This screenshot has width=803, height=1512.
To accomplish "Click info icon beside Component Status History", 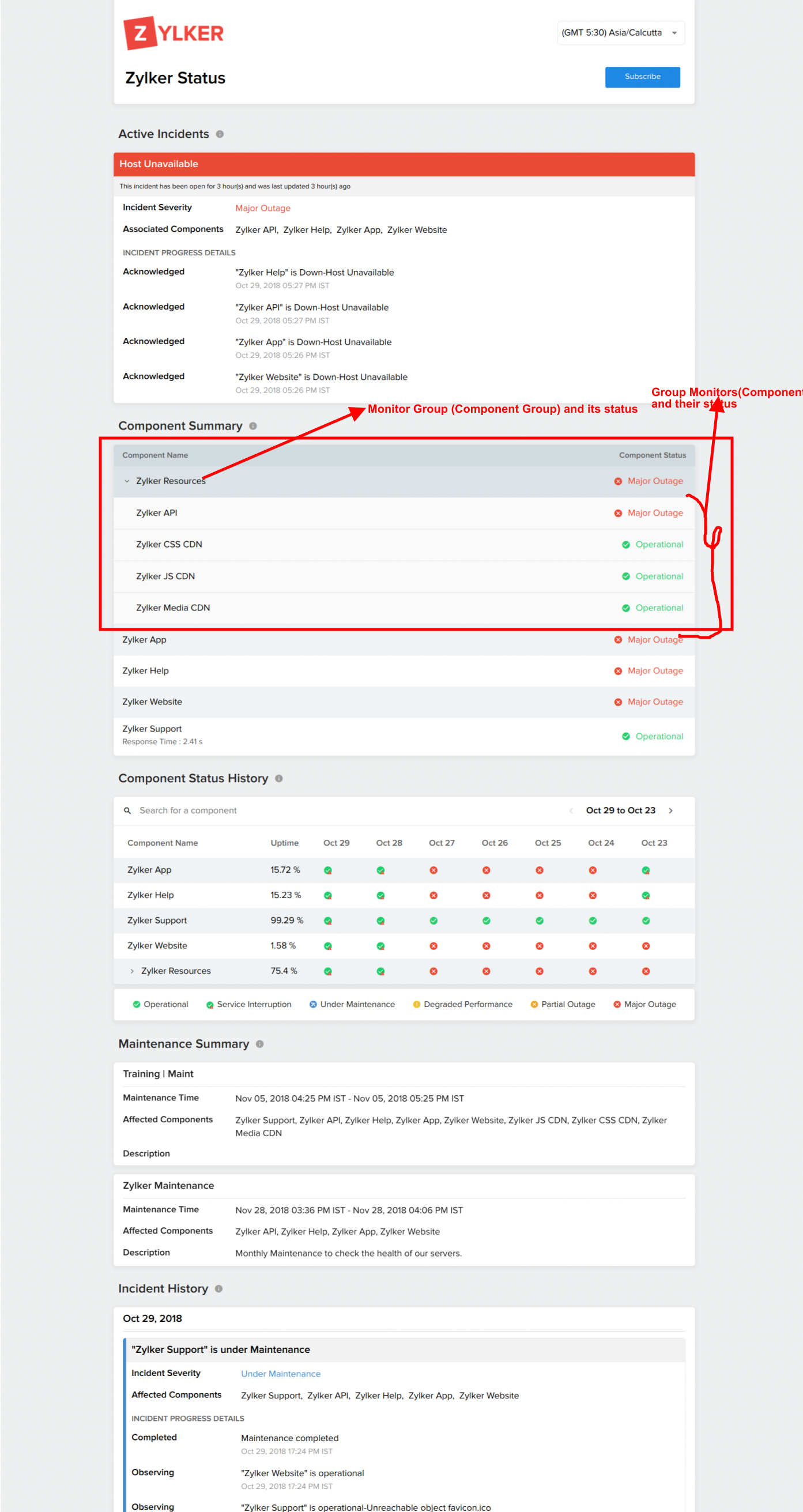I will pyautogui.click(x=279, y=778).
